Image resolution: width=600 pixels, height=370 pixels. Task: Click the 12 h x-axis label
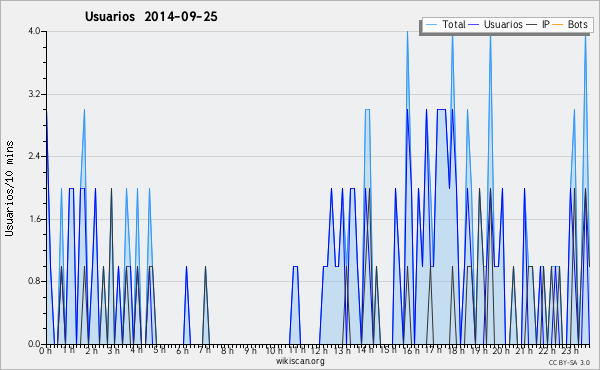pyautogui.click(x=319, y=351)
